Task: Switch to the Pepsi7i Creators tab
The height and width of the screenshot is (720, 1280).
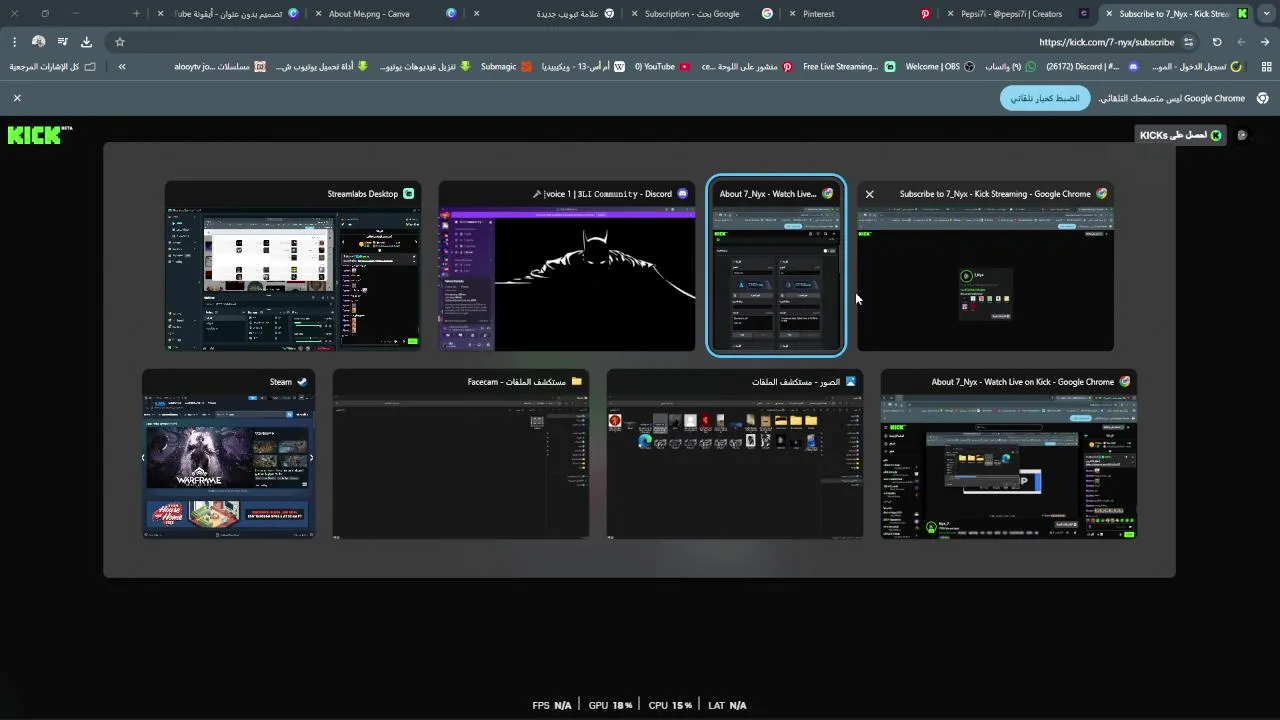Action: click(1020, 14)
